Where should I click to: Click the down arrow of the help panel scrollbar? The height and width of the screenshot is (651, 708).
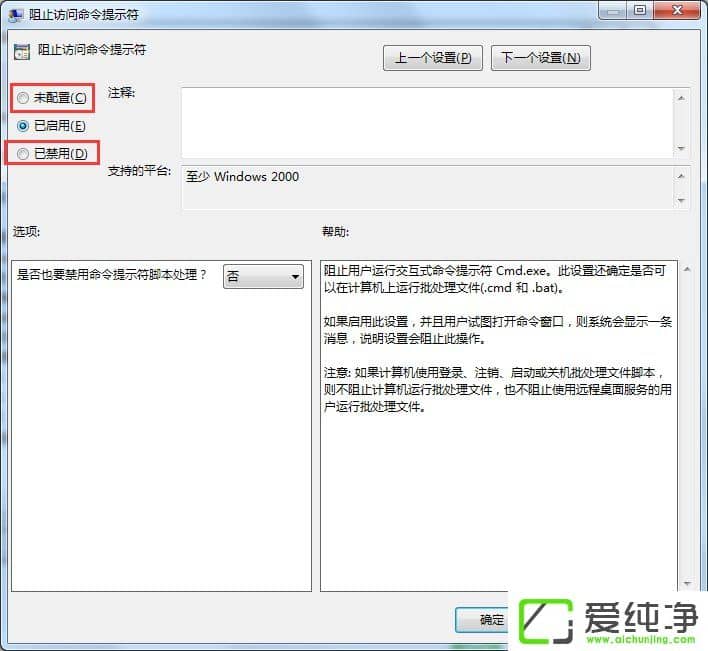point(687,584)
